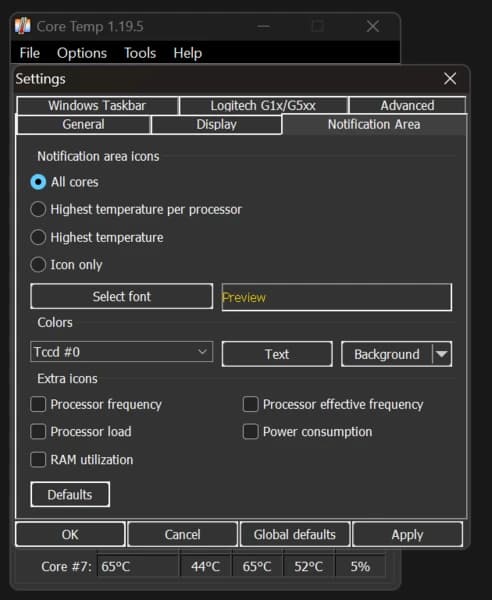Confirm settings with the OK button
The image size is (492, 600).
click(x=70, y=534)
